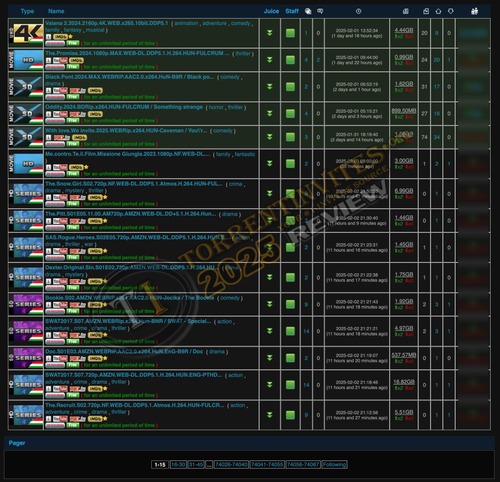
Task: Go to pager page 74041-74055
Action: (267, 465)
